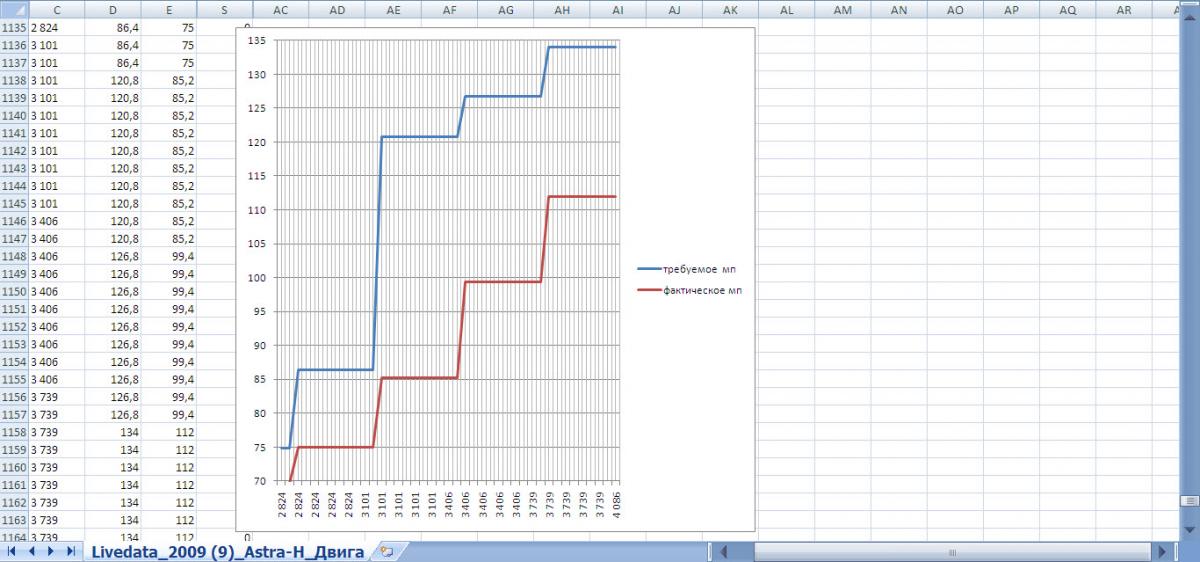Image resolution: width=1200 pixels, height=562 pixels.
Task: Click the horizontal scrollbar right arrow
Action: click(1161, 551)
